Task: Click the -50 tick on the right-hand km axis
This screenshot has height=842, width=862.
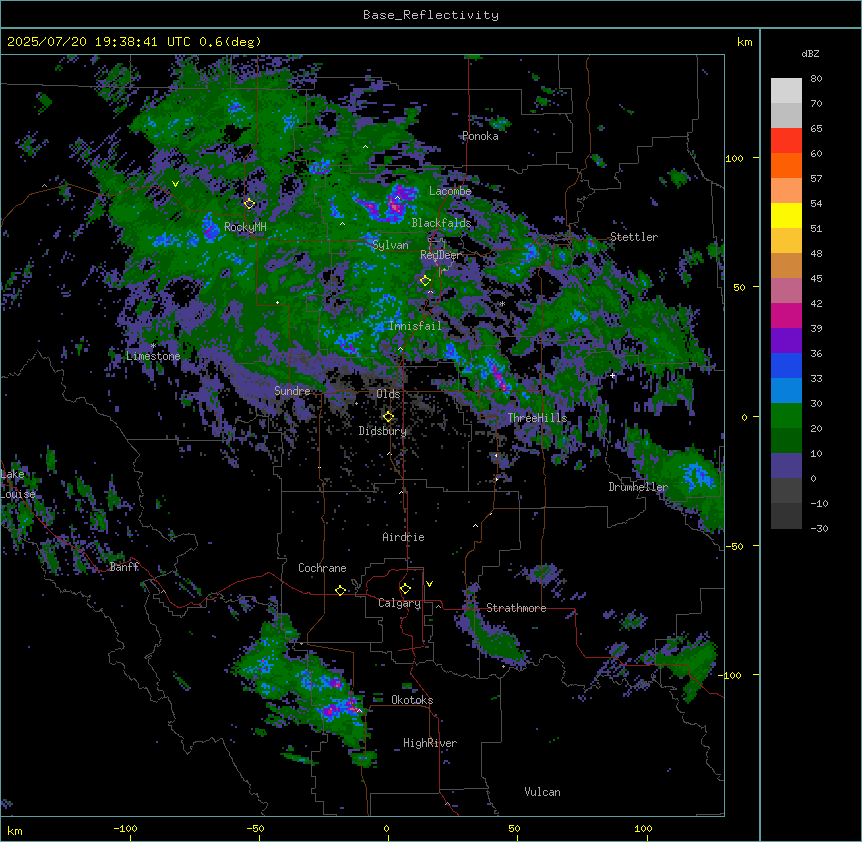Action: click(x=734, y=546)
